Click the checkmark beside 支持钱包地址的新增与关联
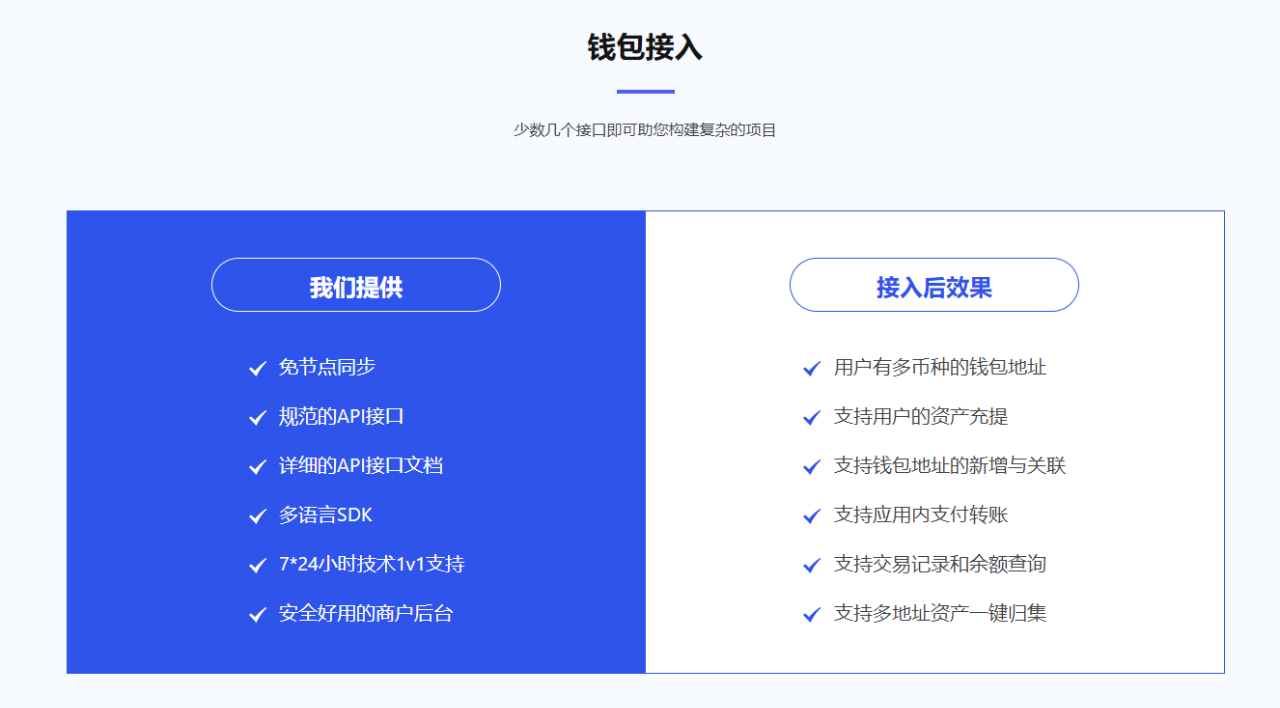Image resolution: width=1280 pixels, height=708 pixels. click(812, 466)
